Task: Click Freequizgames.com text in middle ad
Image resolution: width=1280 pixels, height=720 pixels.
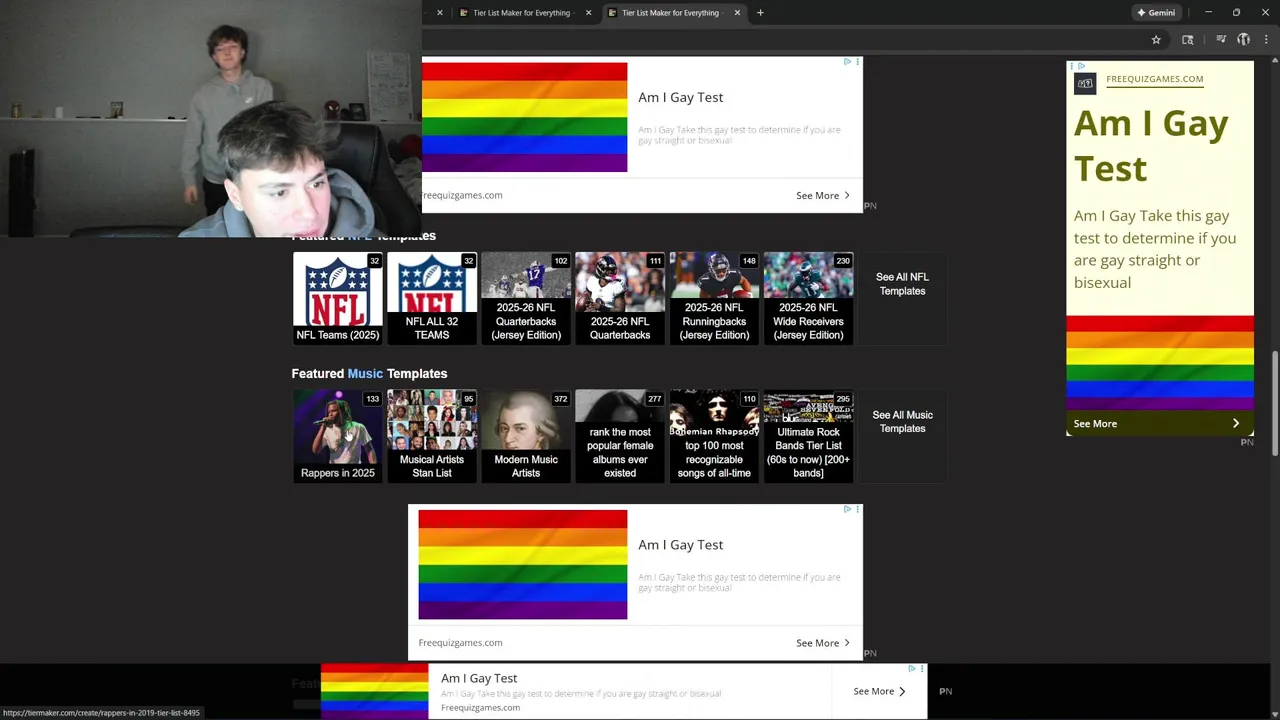Action: click(x=460, y=643)
